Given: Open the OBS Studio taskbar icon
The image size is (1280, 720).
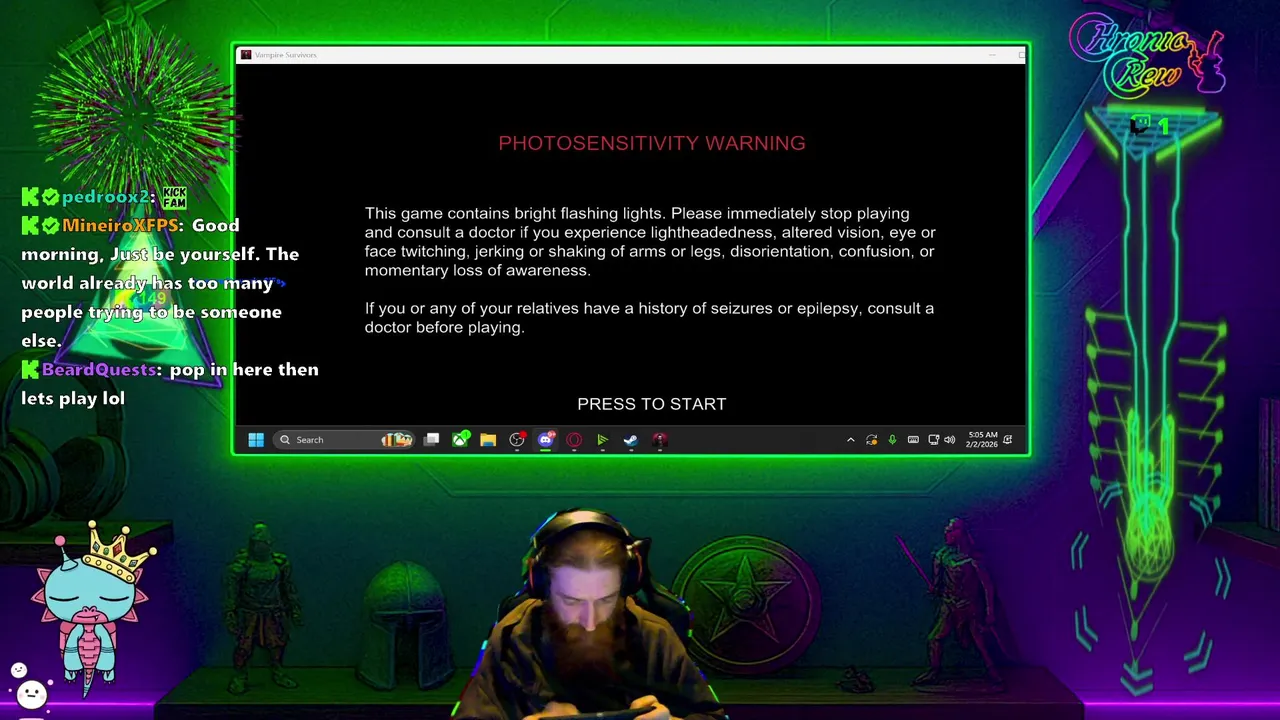Looking at the screenshot, I should click(517, 440).
